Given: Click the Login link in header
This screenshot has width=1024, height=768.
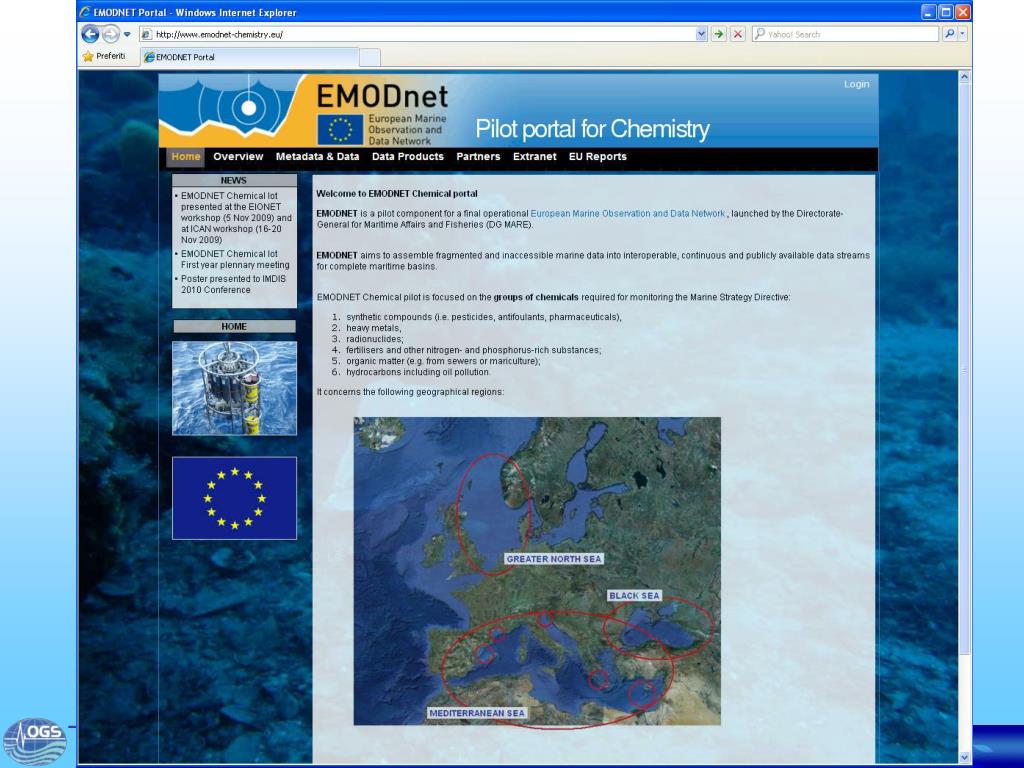Looking at the screenshot, I should [856, 84].
